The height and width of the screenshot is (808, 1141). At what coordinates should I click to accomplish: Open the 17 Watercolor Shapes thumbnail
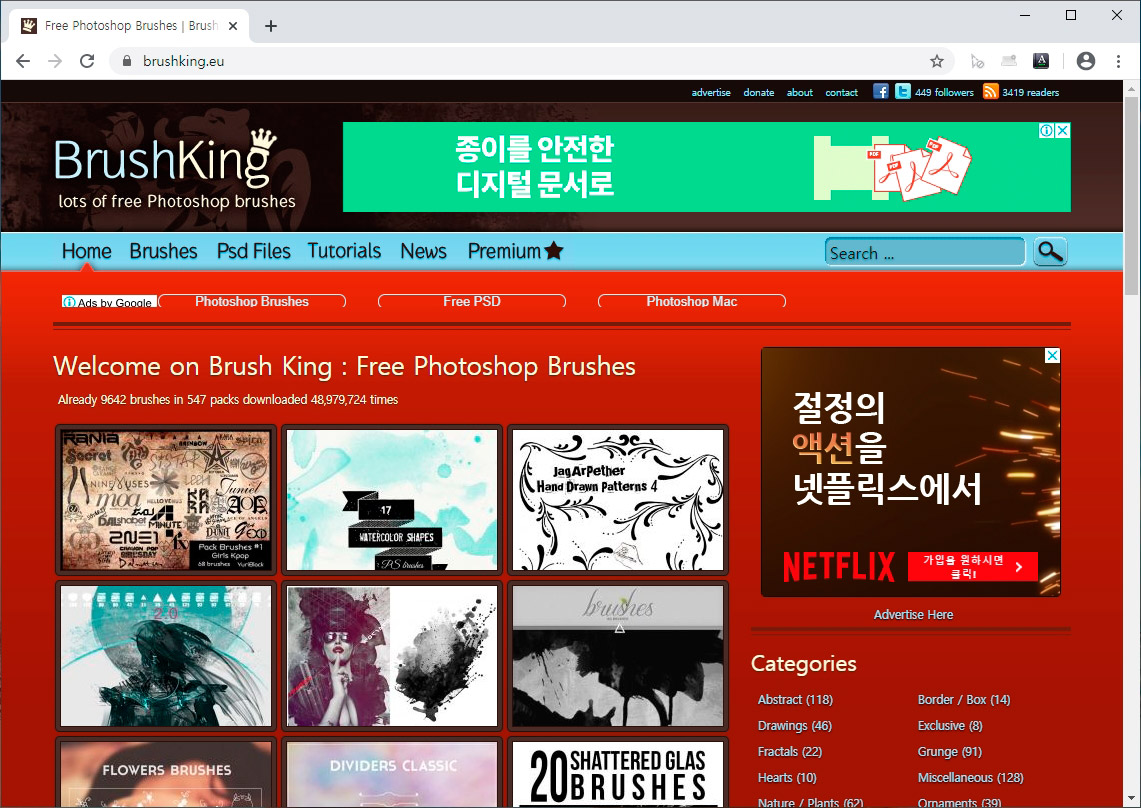[x=392, y=500]
